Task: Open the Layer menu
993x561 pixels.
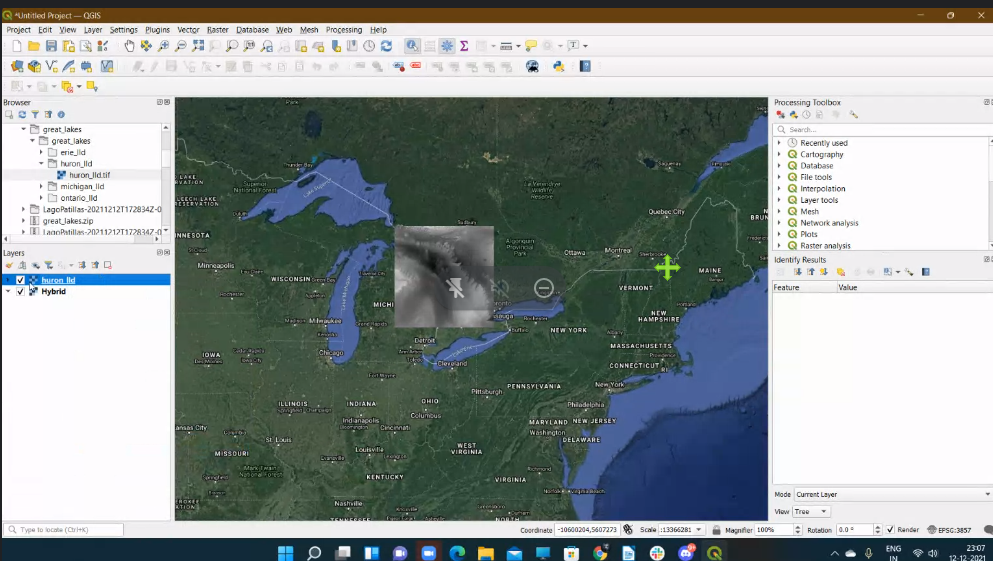Action: coord(92,30)
